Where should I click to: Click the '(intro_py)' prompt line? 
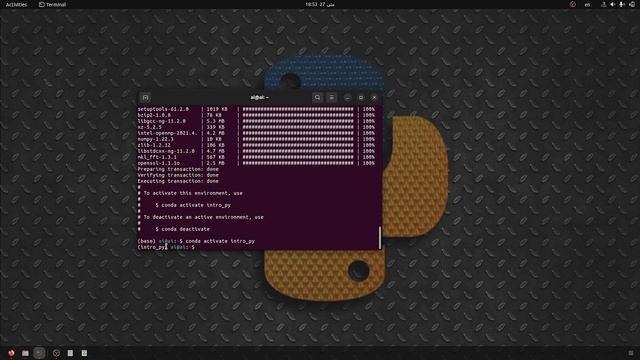pyautogui.click(x=166, y=247)
